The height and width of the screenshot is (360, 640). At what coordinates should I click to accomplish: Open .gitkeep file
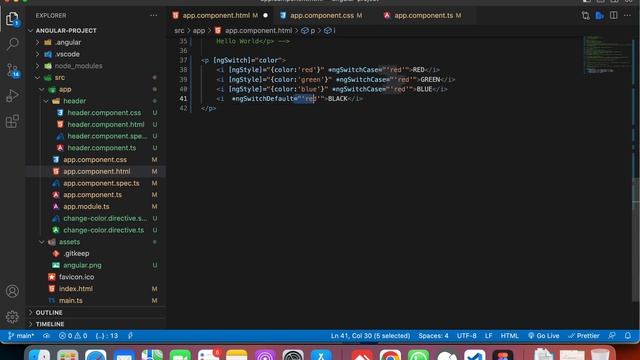coord(76,253)
